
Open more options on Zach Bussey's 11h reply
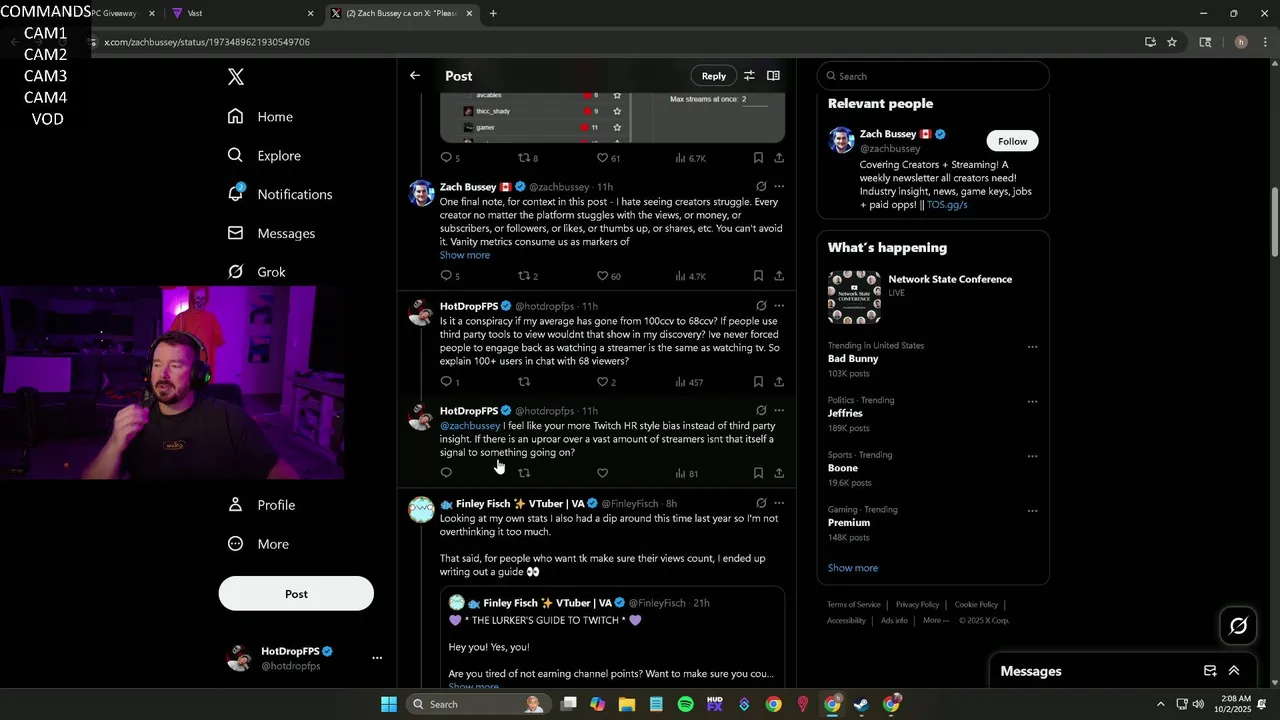tap(779, 186)
